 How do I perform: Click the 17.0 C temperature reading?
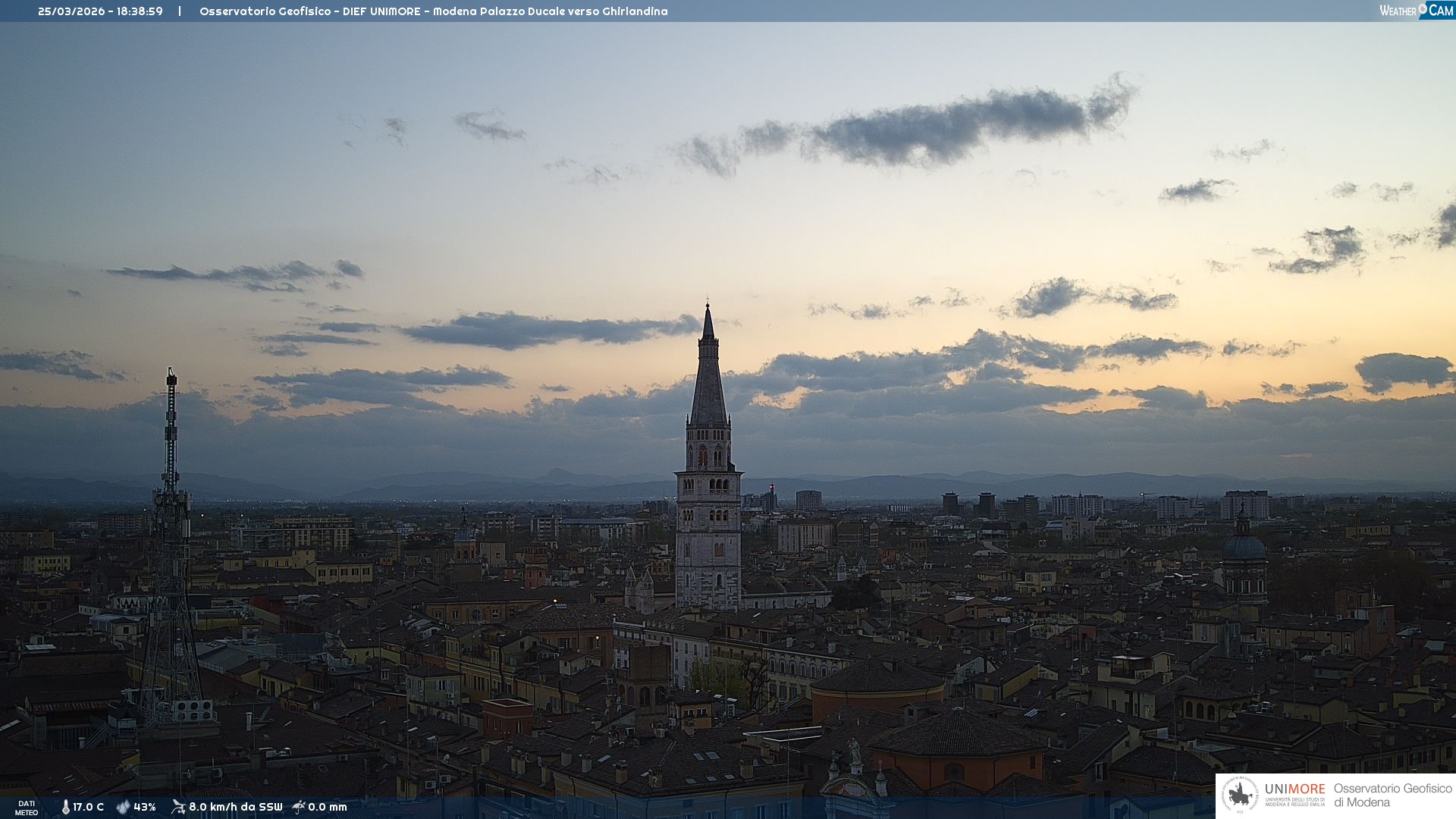(x=89, y=807)
